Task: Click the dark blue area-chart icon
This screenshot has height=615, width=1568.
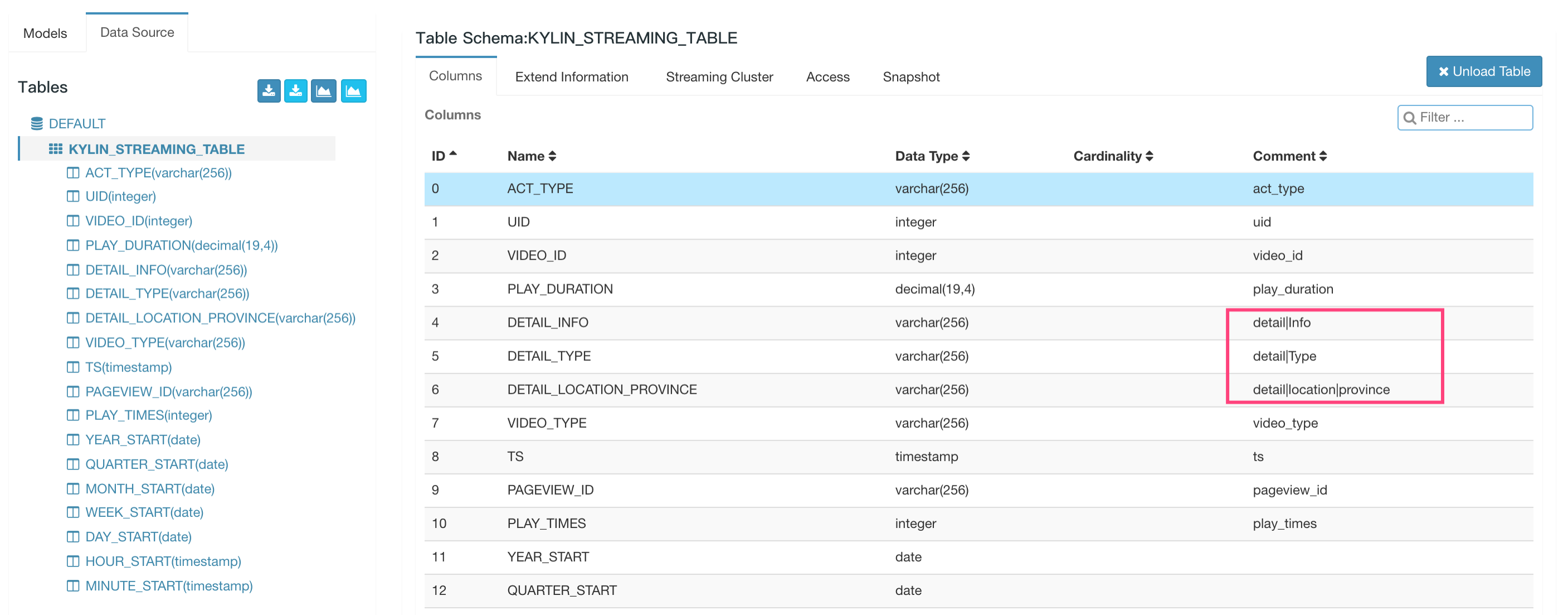Action: tap(323, 91)
